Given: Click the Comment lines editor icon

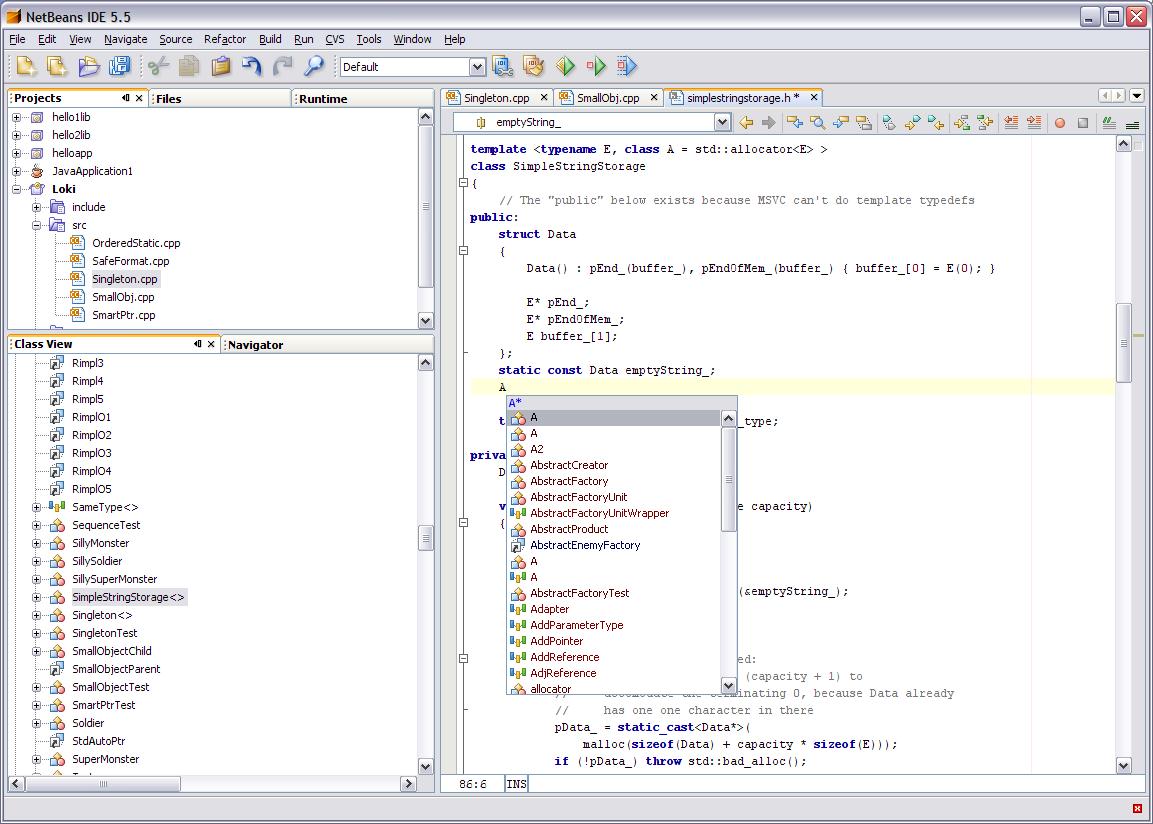Looking at the screenshot, I should tap(1109, 123).
